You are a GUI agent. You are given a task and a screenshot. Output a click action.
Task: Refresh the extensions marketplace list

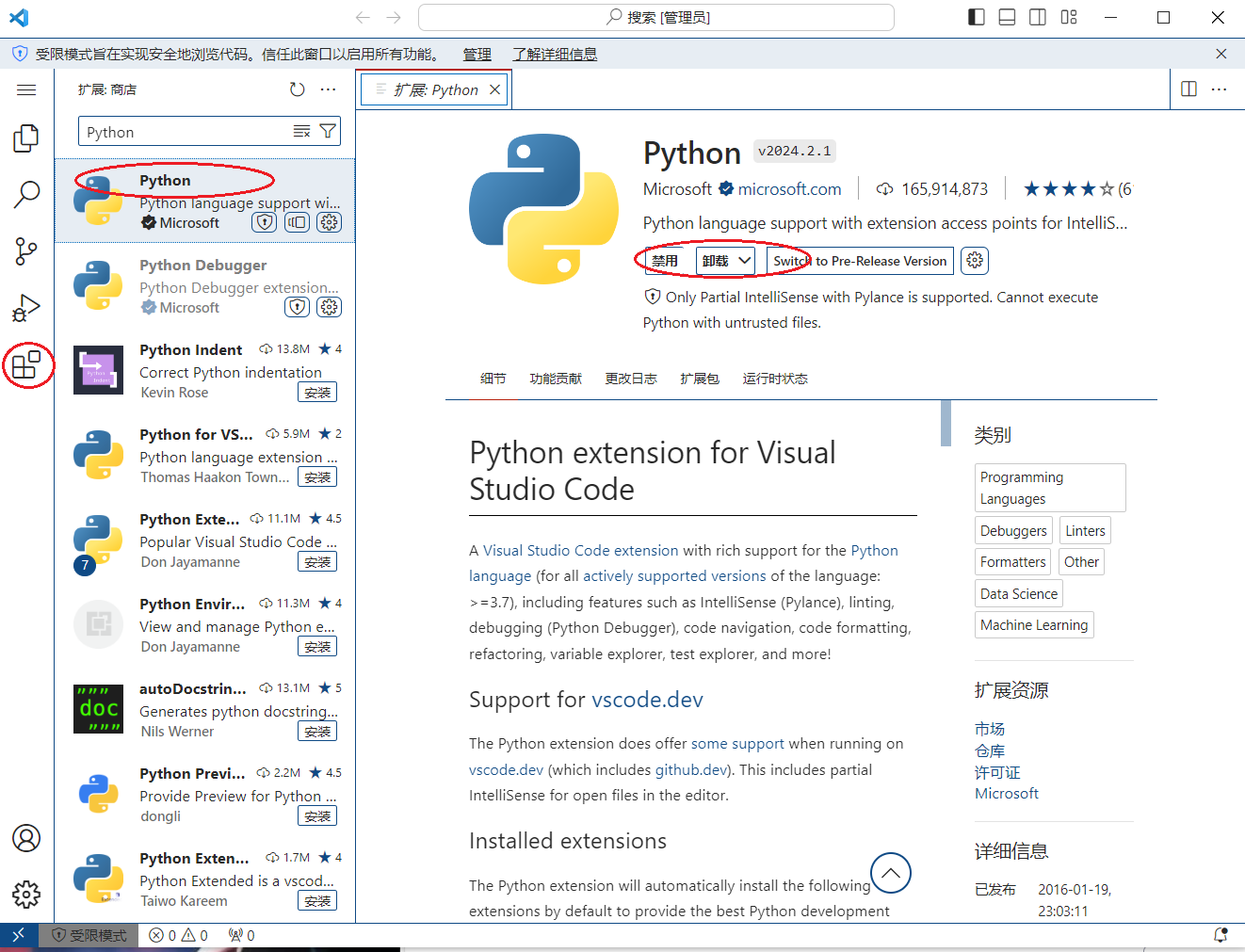(x=297, y=89)
